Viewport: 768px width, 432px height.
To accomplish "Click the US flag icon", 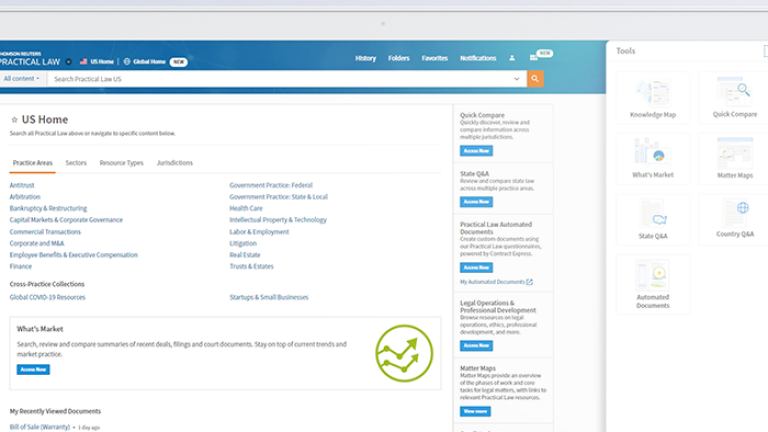I will [83, 62].
